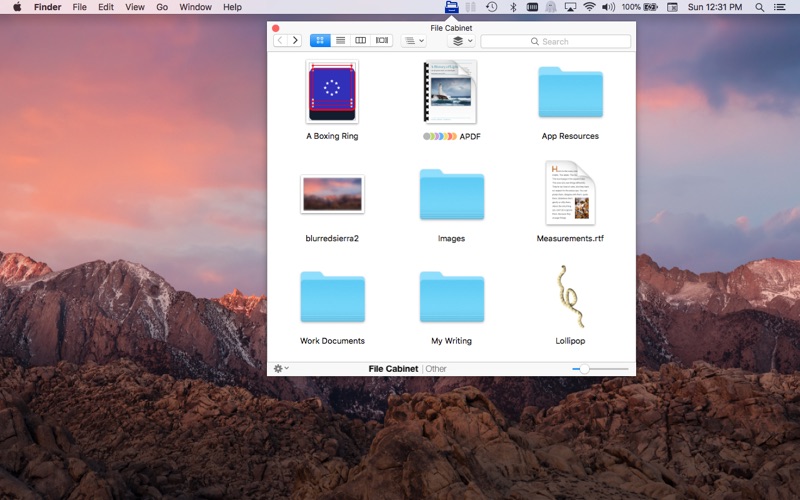Click the Bluetooth status icon

513,7
